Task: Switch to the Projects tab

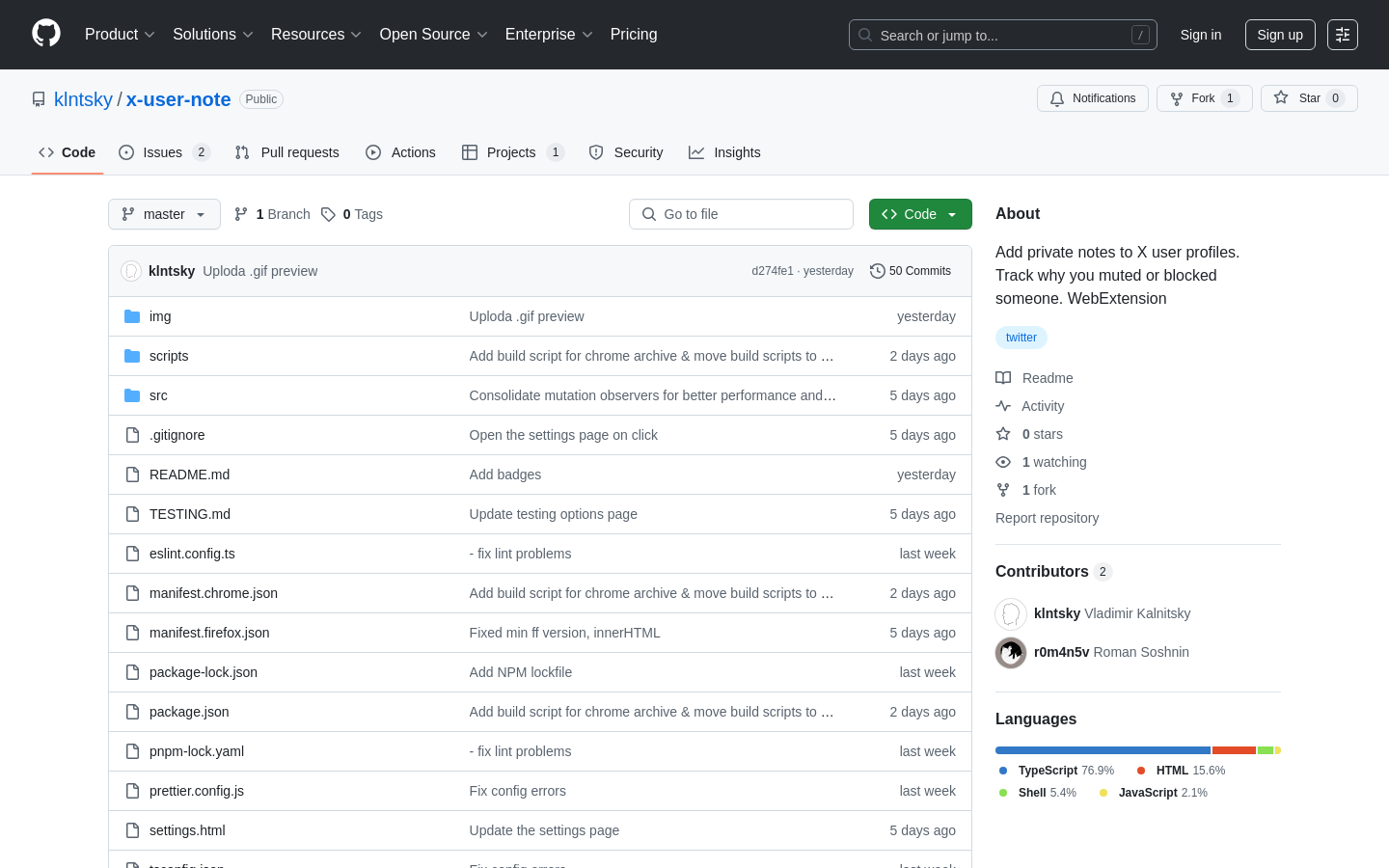Action: coord(513,152)
